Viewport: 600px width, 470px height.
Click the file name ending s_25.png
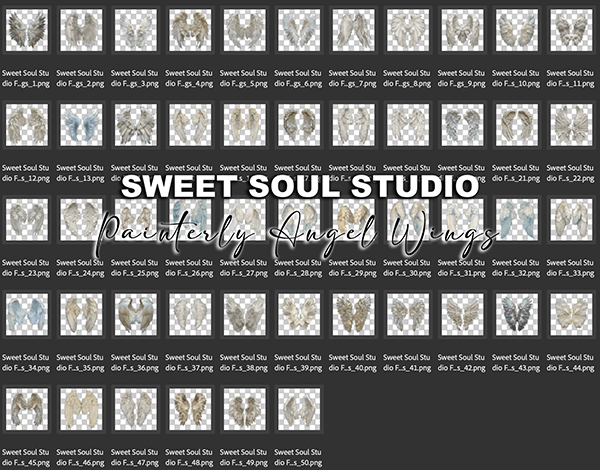point(134,268)
